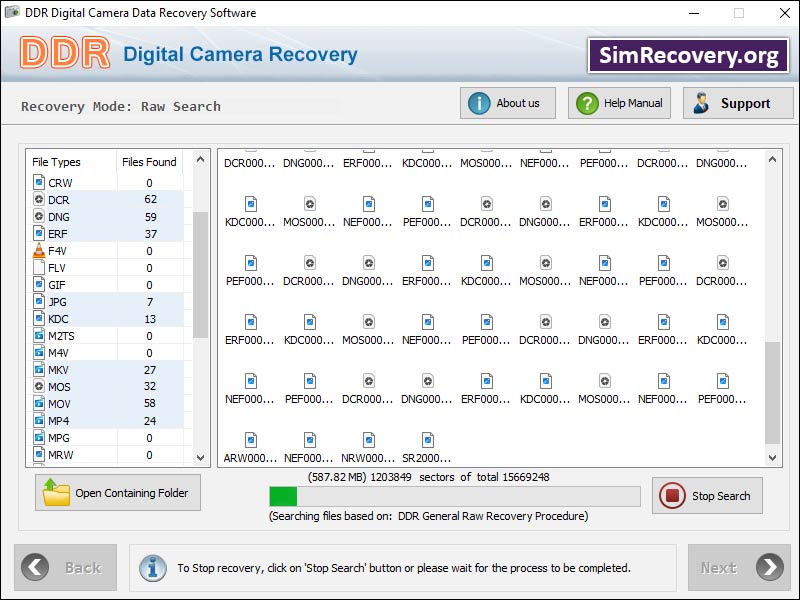Select the CRW file type icon
The image size is (800, 600).
[x=38, y=182]
